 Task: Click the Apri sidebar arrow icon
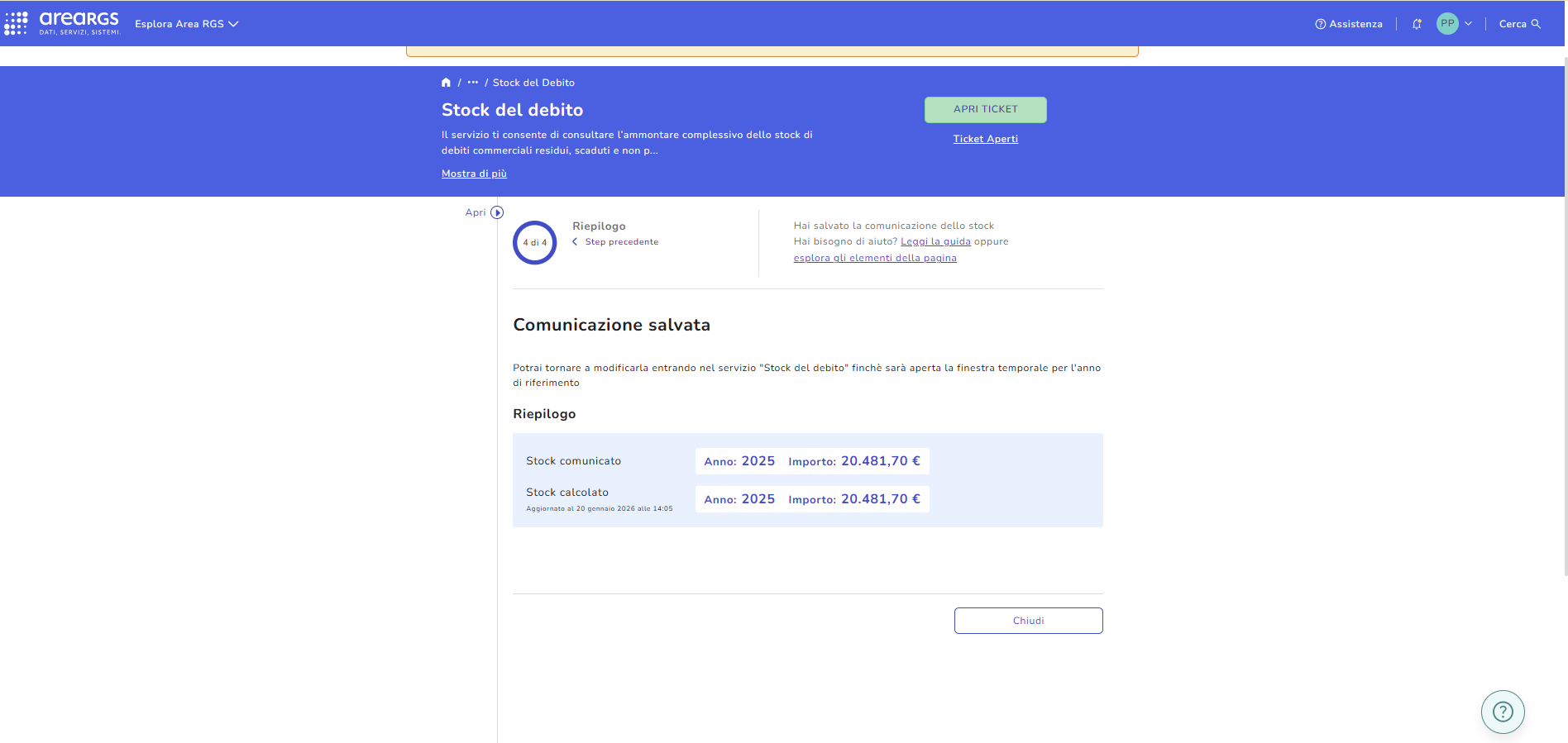[497, 212]
